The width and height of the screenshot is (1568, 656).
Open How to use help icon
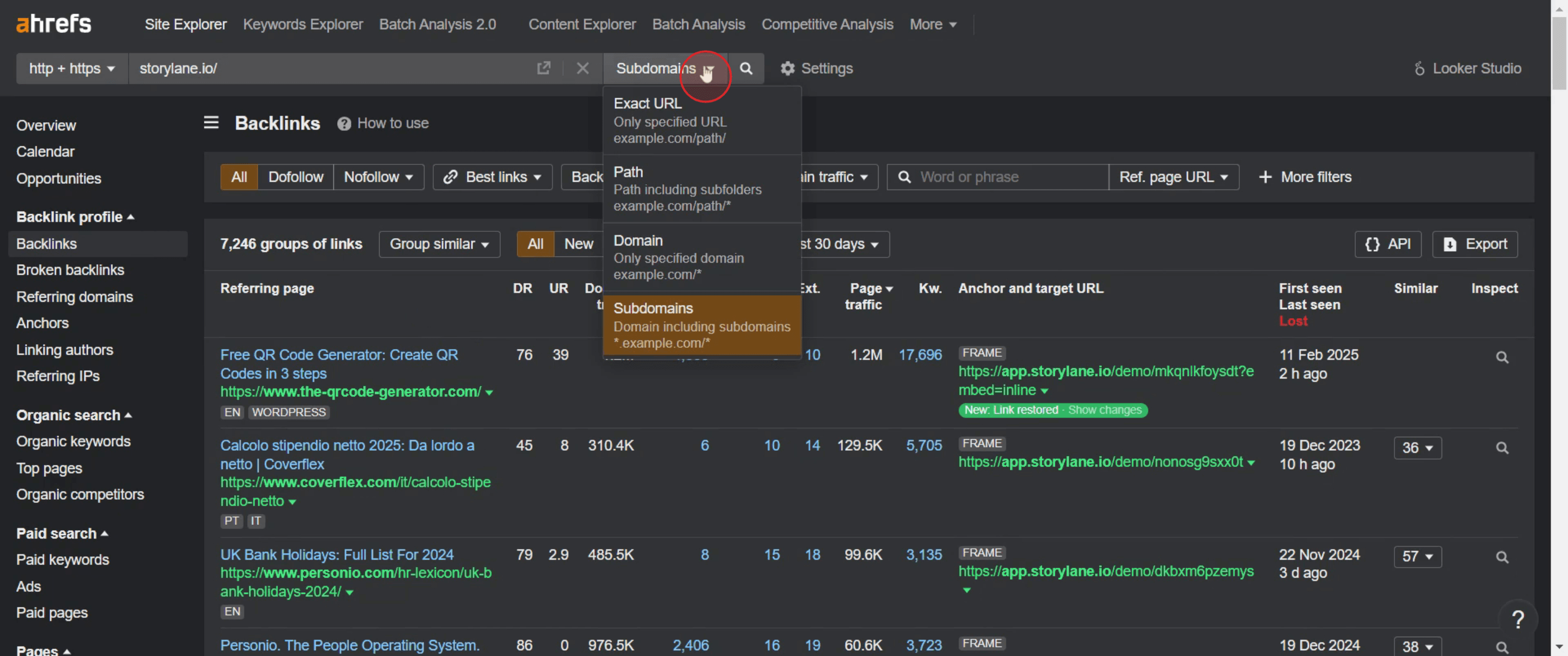click(344, 124)
